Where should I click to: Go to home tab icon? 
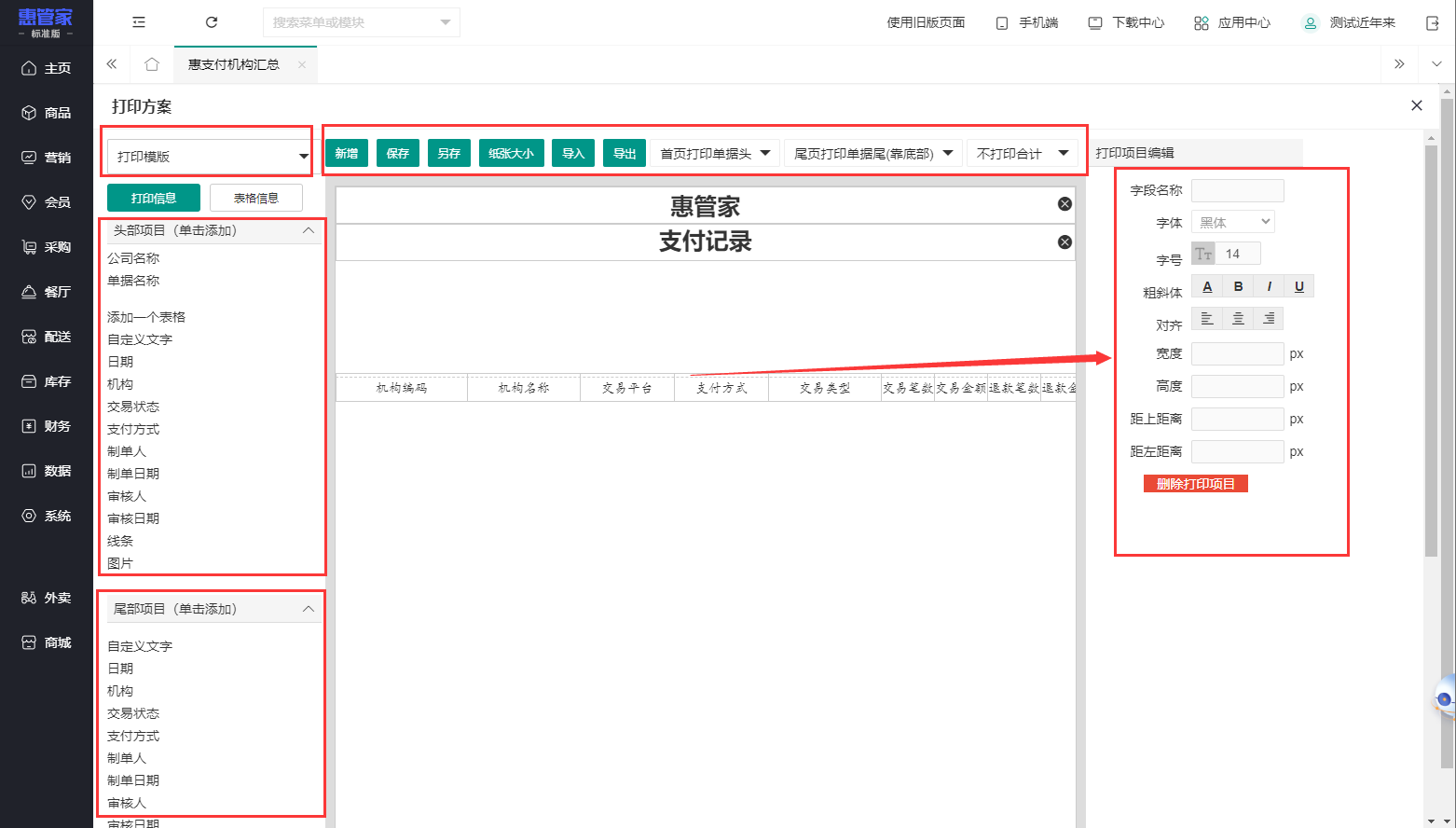[152, 64]
